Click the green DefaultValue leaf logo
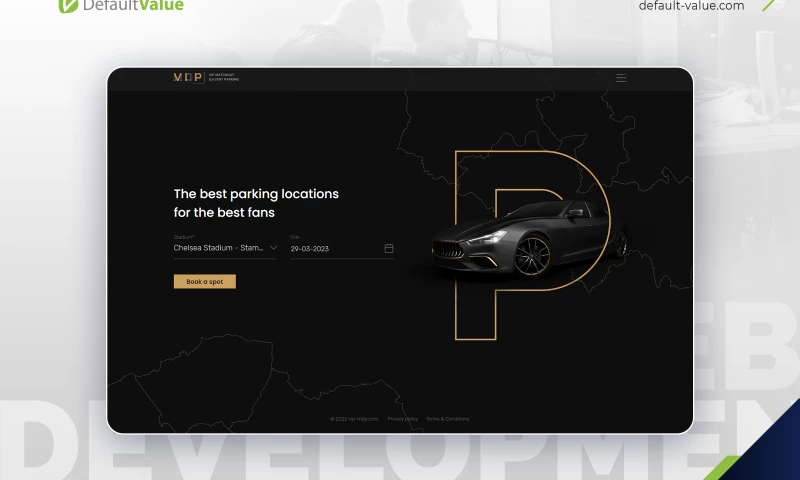The image size is (800, 480). pos(68,6)
